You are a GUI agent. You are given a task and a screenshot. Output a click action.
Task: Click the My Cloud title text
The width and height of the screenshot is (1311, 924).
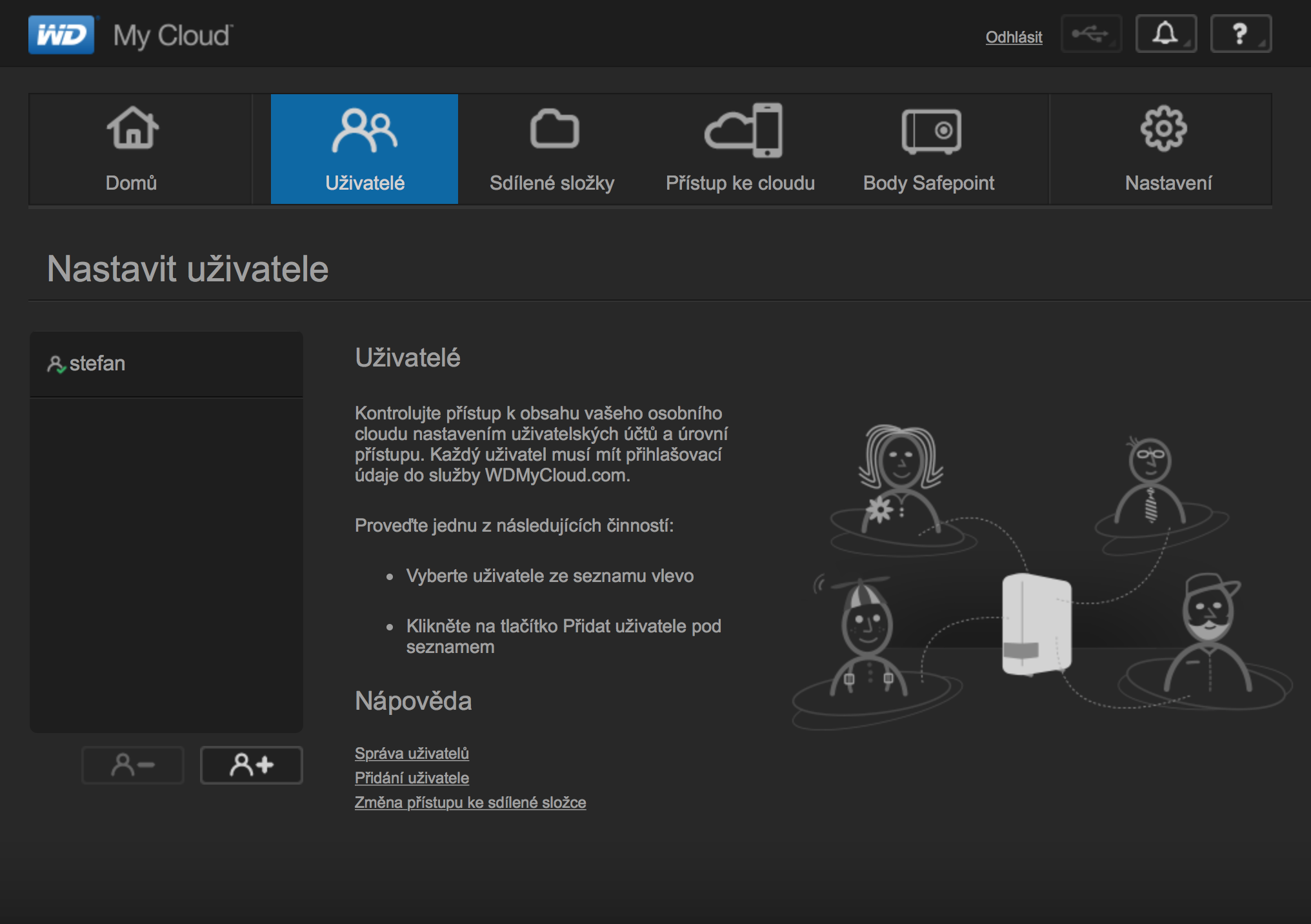[x=172, y=35]
